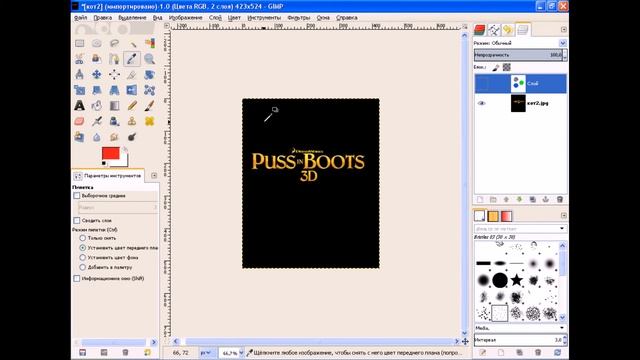Viewport: 640px width, 360px height.
Task: Select the Paintbrush tool
Action: [x=149, y=105]
